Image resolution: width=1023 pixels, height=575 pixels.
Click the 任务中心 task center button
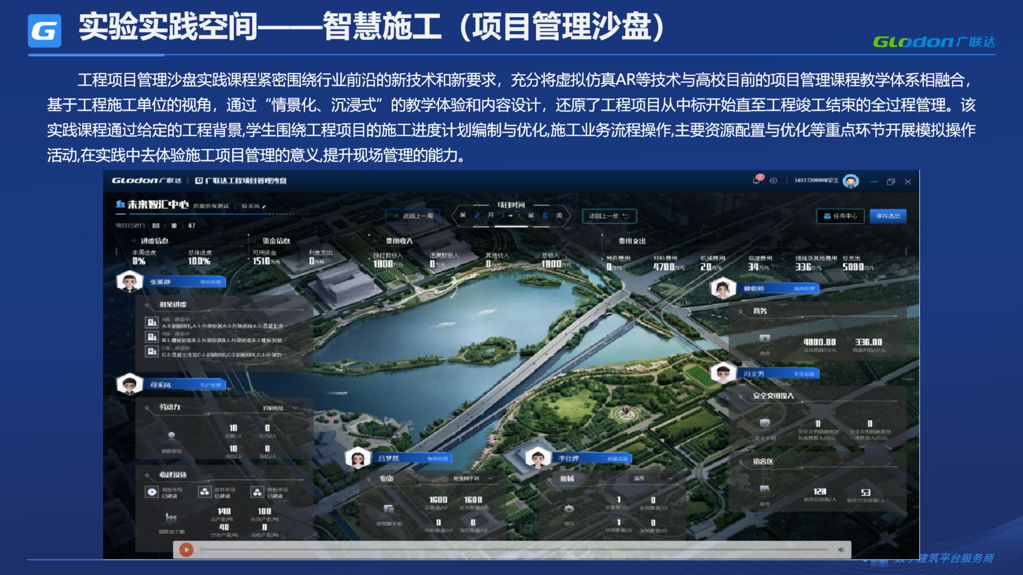(x=839, y=216)
